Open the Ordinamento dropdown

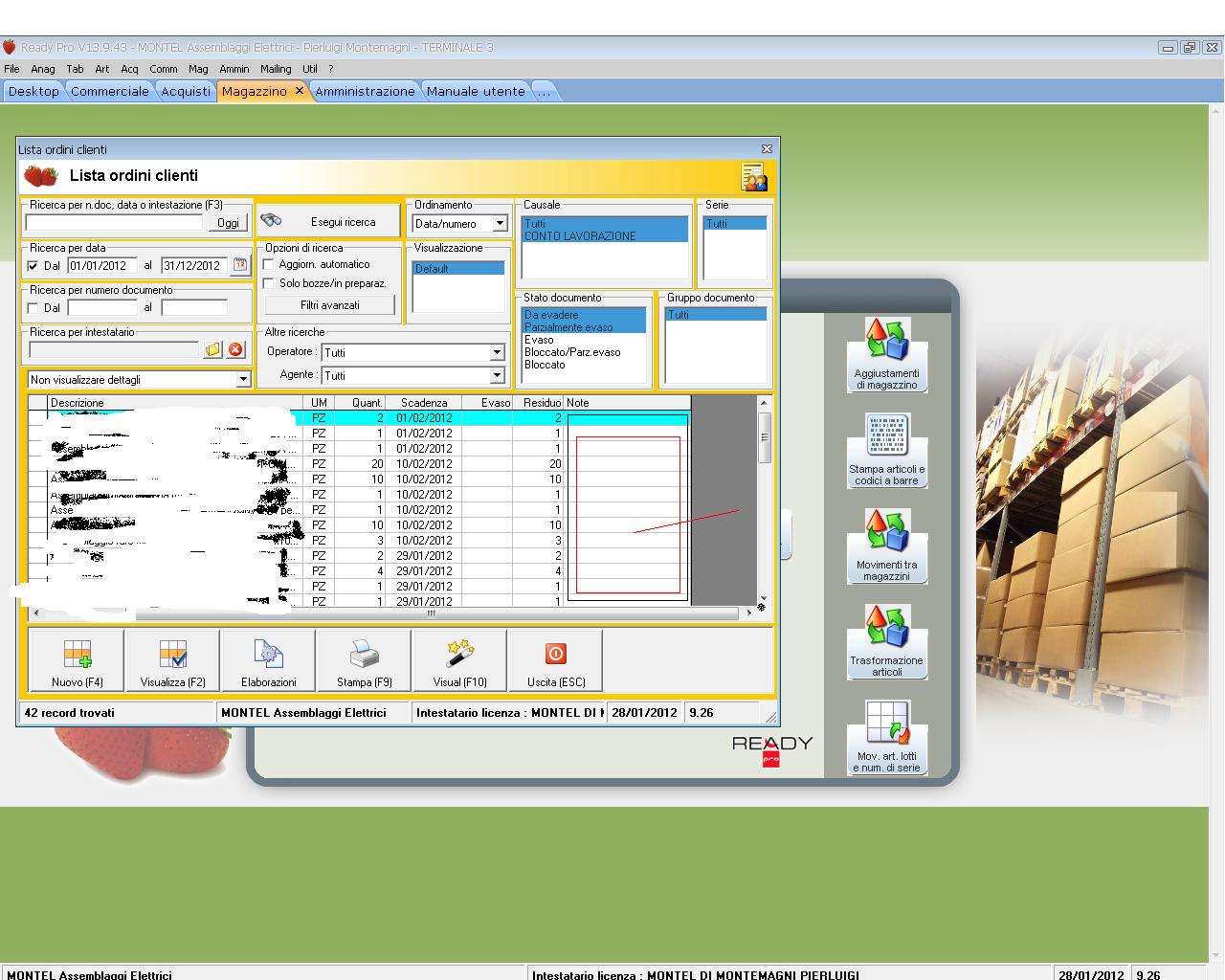pyautogui.click(x=499, y=223)
